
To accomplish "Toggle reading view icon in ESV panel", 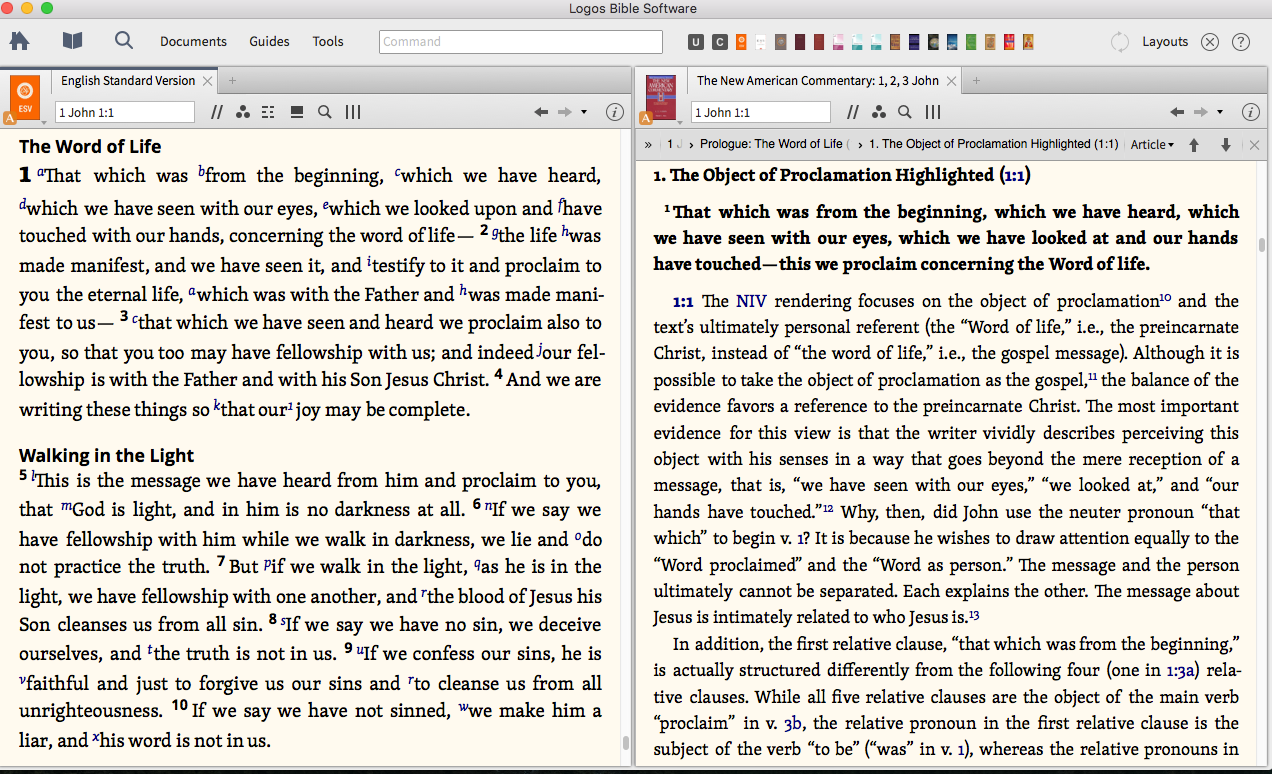I will (297, 112).
